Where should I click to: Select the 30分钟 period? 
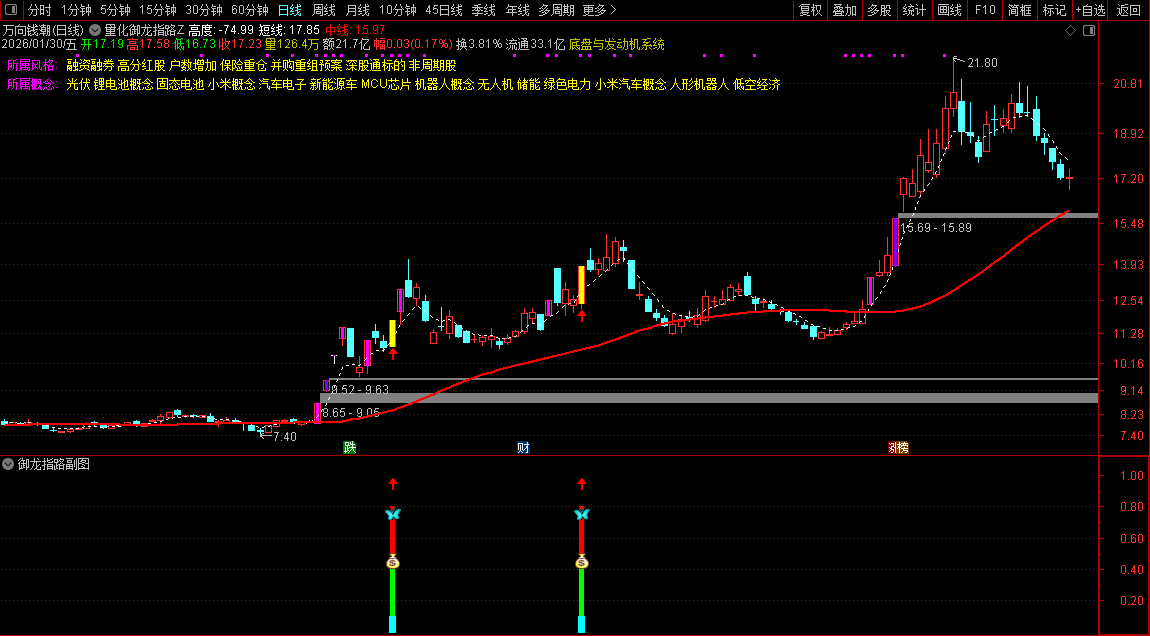pyautogui.click(x=204, y=10)
